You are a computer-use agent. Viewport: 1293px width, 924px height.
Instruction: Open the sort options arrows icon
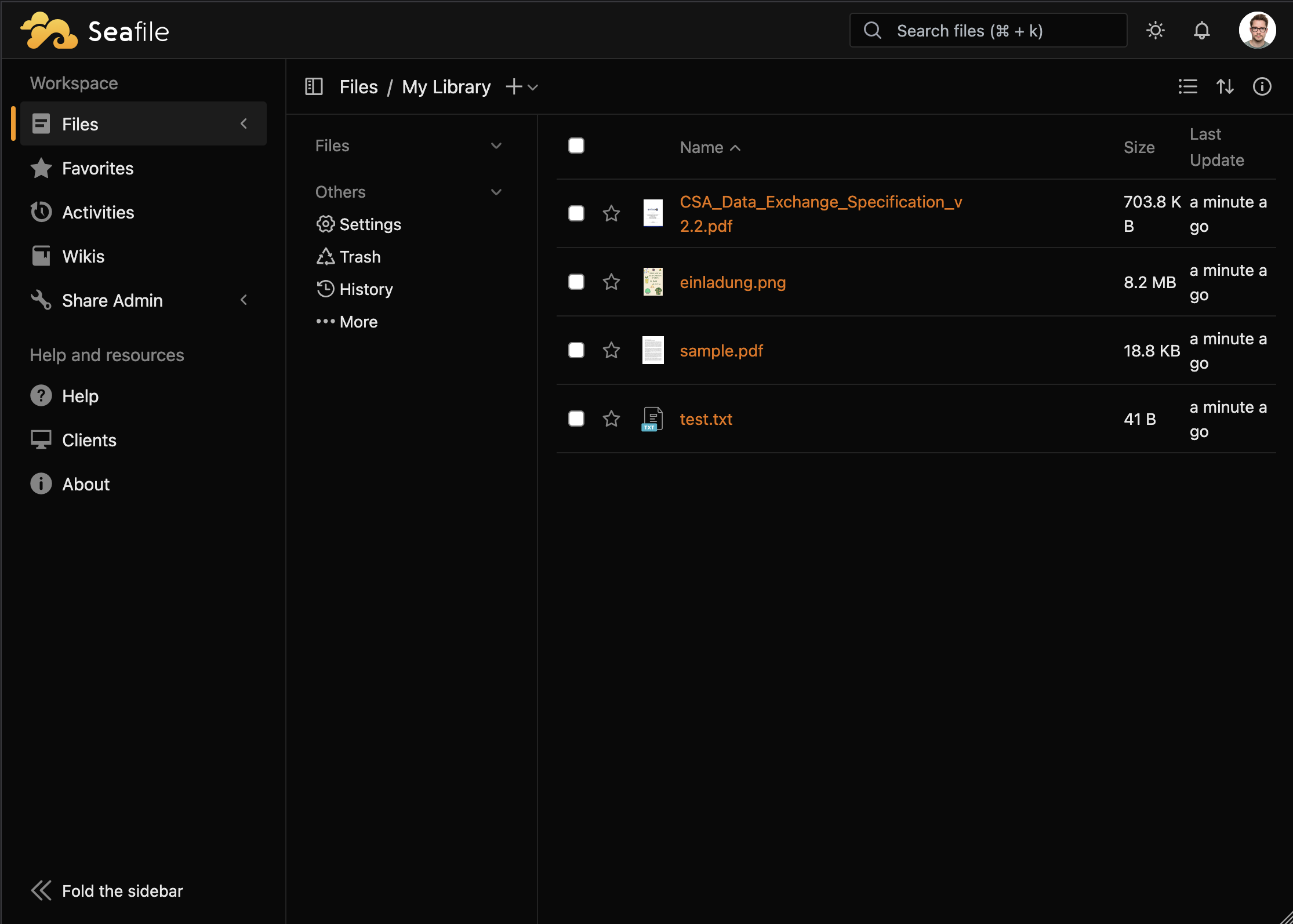coord(1225,86)
